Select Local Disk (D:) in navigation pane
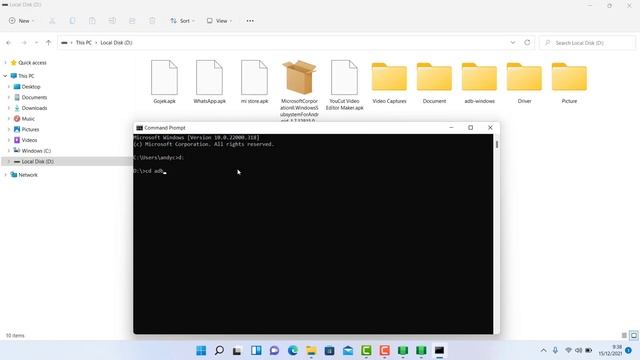Image resolution: width=640 pixels, height=360 pixels. coord(37,161)
